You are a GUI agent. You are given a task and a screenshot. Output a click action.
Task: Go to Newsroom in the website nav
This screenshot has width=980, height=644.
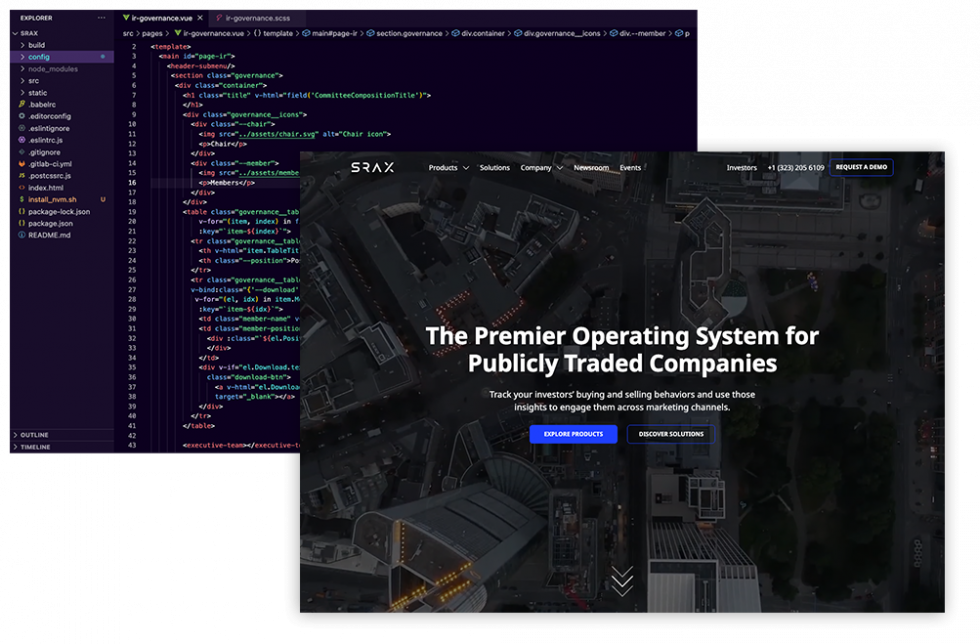[x=591, y=168]
